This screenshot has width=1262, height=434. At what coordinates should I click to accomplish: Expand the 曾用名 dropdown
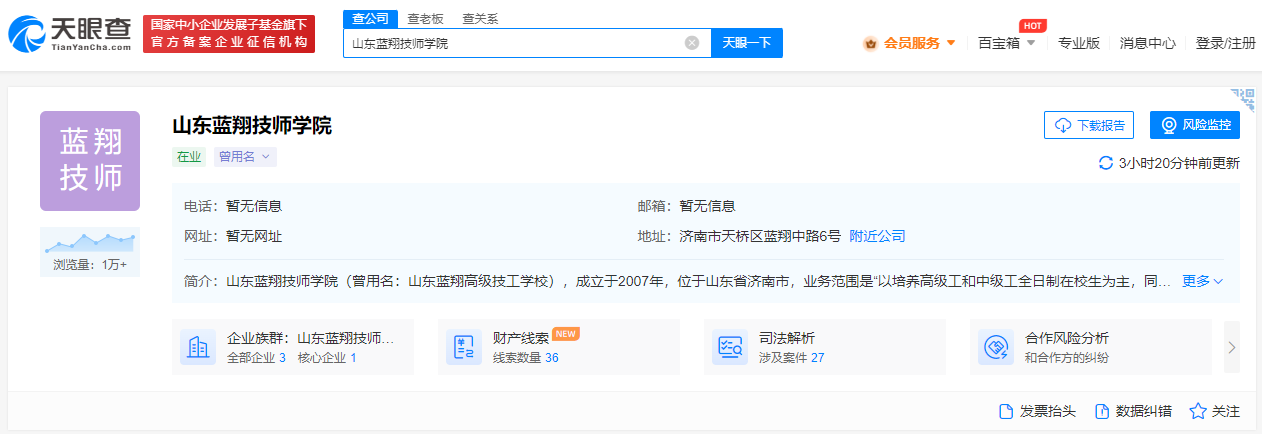(x=244, y=157)
